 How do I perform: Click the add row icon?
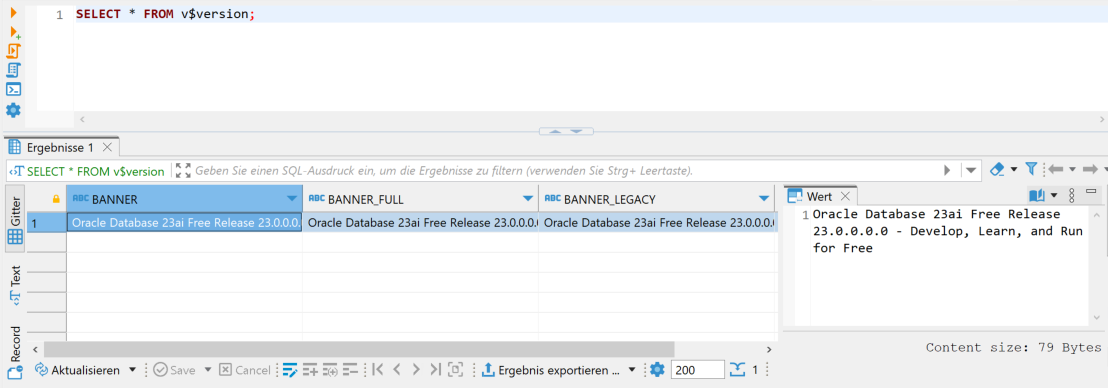pos(310,370)
